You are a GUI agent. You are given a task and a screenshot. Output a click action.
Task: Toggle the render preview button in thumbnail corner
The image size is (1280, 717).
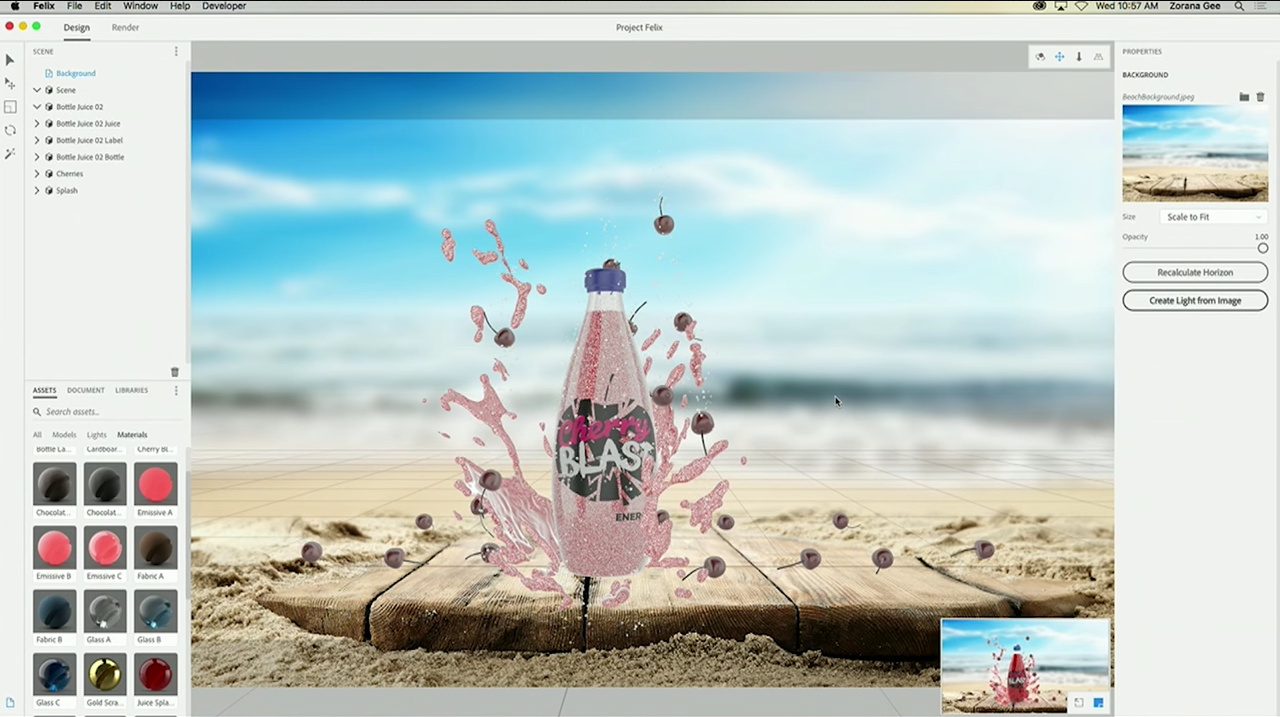(1098, 703)
